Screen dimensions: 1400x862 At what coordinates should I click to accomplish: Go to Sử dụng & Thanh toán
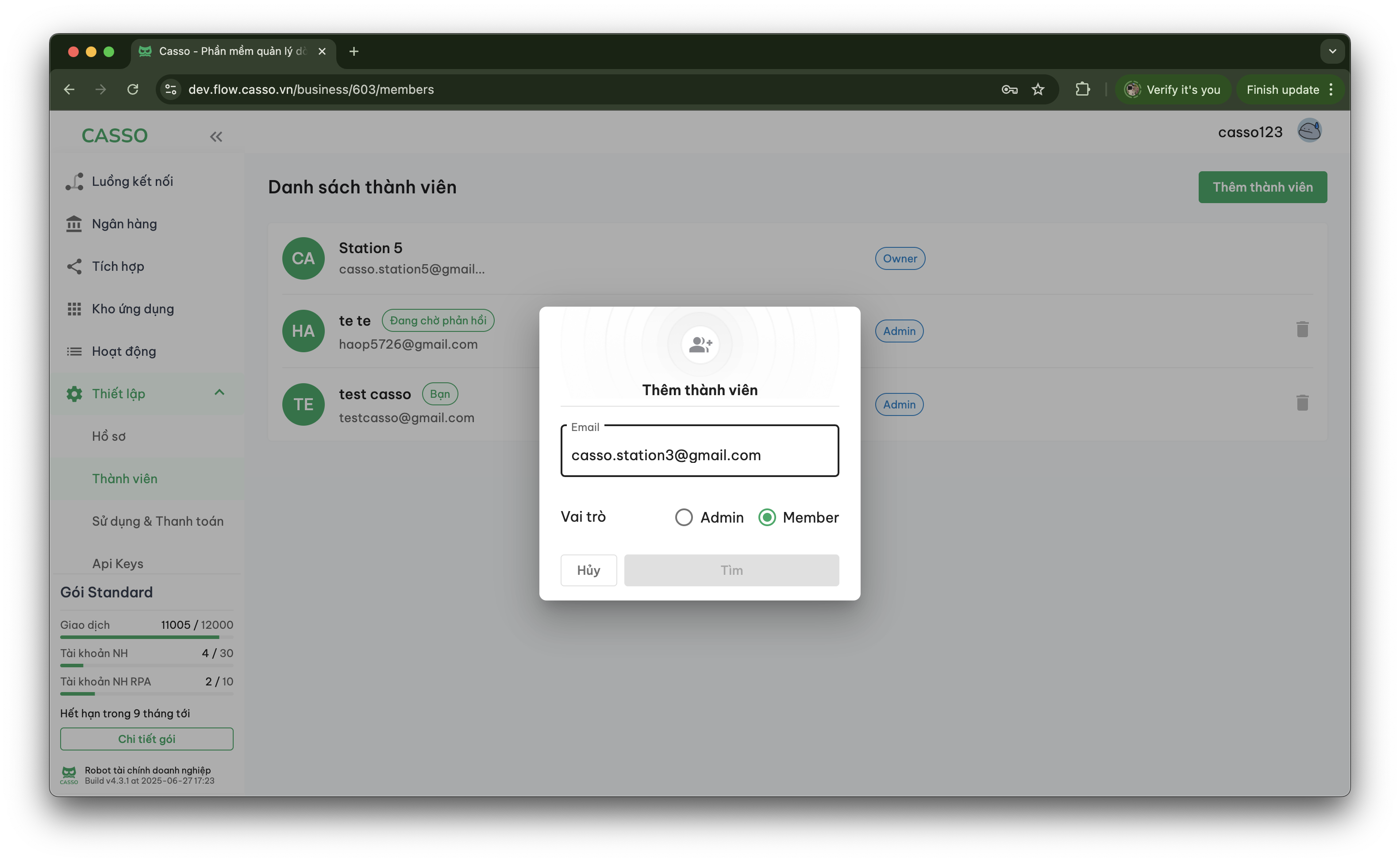click(x=158, y=521)
